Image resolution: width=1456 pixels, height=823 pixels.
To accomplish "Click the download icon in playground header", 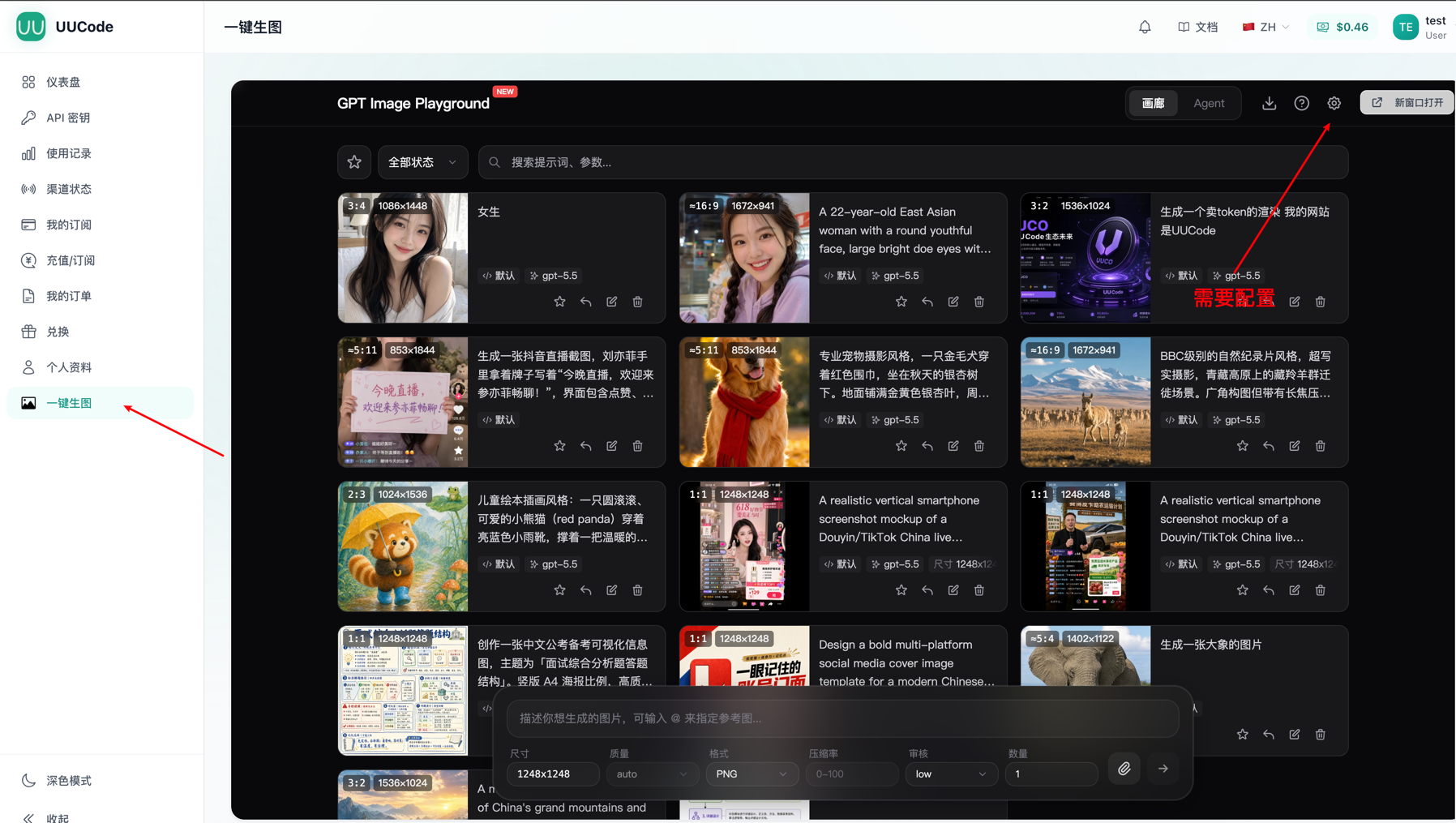I will tap(1270, 103).
